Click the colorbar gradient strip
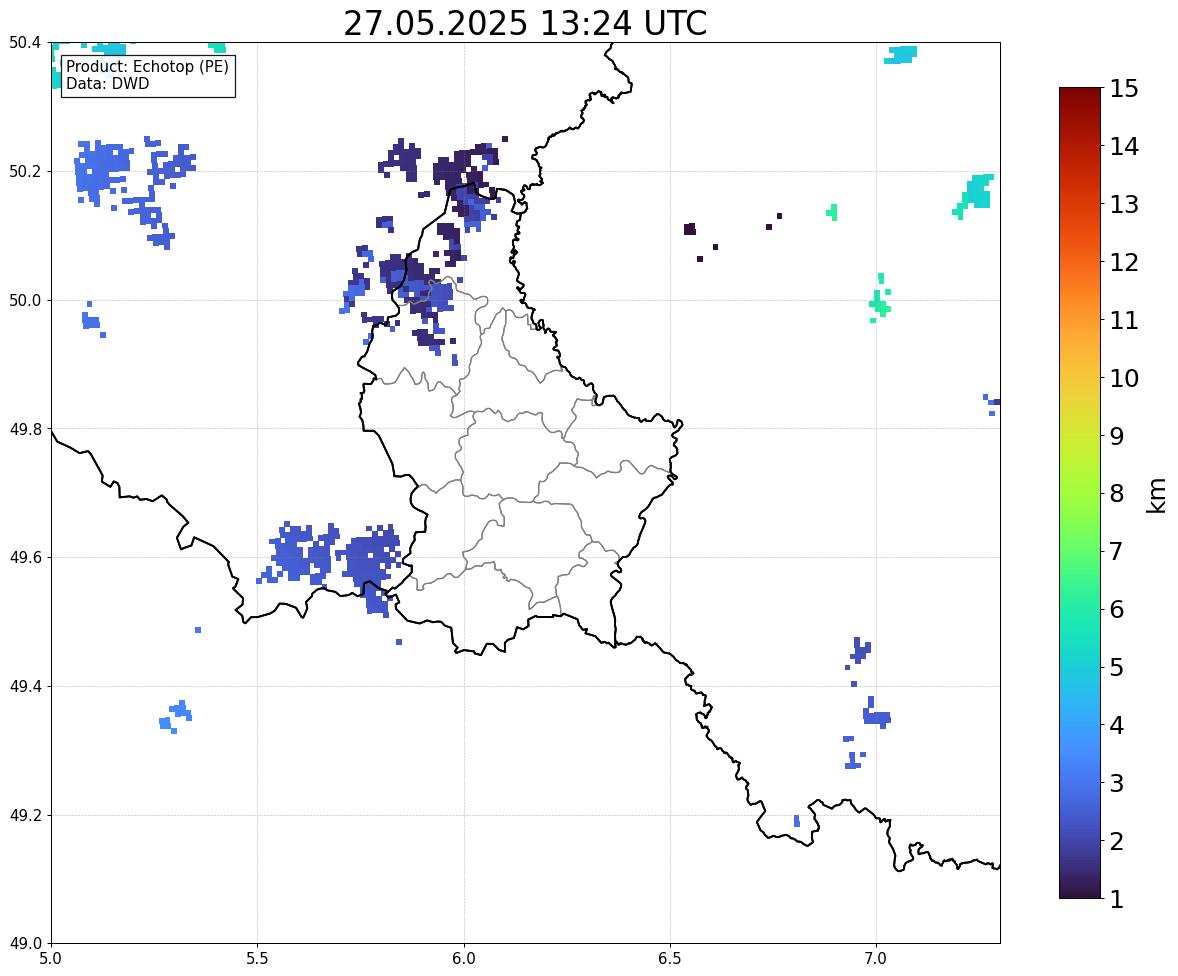This screenshot has width=1178, height=976. (1080, 493)
